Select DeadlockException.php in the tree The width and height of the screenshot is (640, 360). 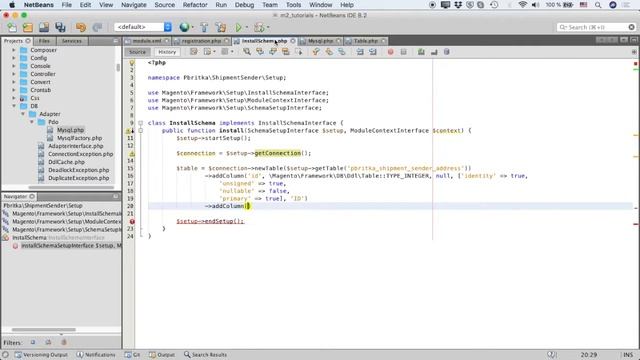(78, 170)
